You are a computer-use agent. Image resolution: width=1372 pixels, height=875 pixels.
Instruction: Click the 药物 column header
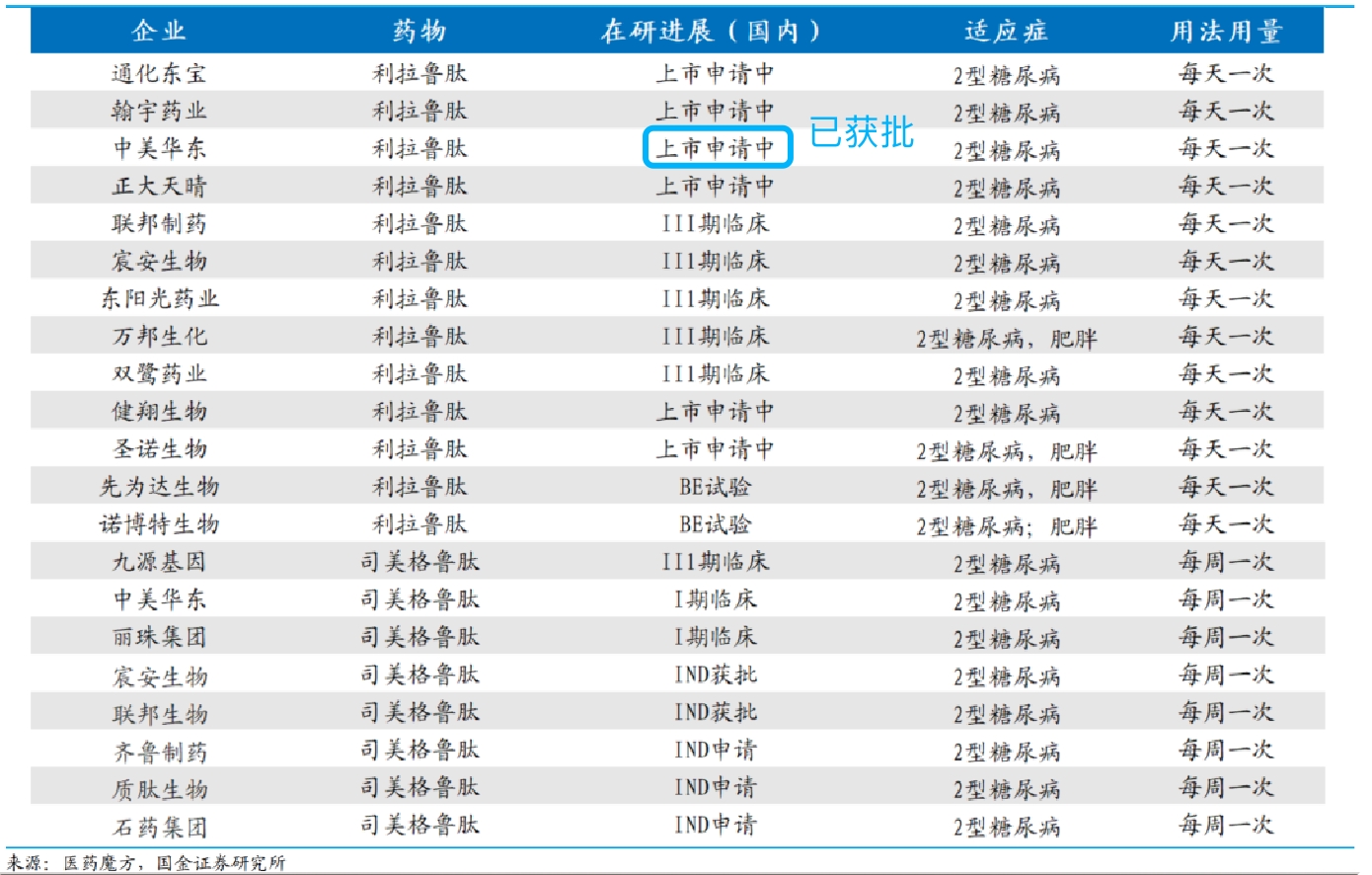tap(419, 32)
